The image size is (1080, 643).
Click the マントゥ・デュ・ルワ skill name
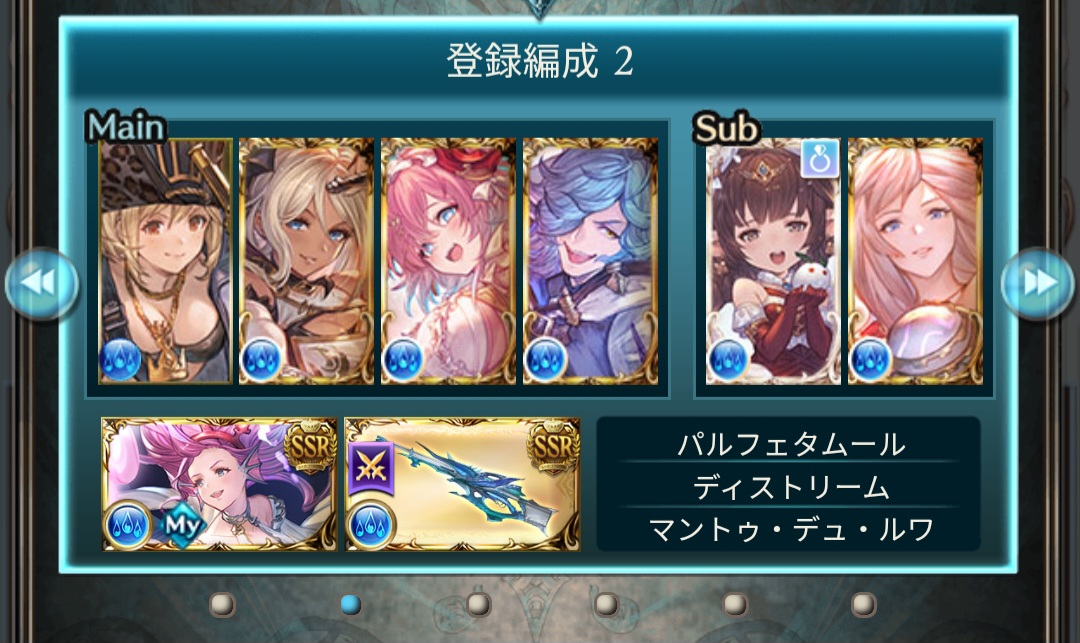791,530
